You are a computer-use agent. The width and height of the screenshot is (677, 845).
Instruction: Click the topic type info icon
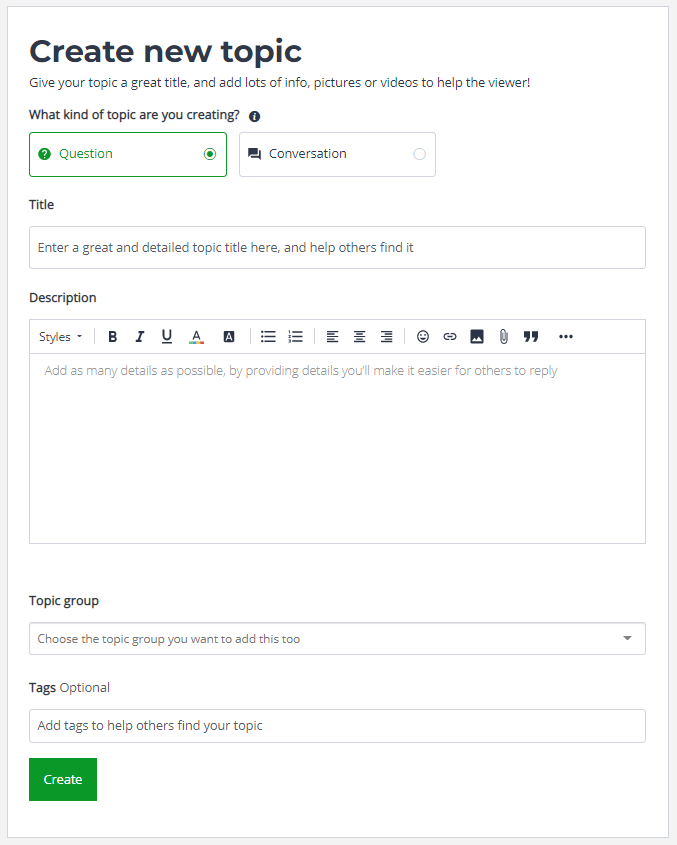(x=254, y=116)
